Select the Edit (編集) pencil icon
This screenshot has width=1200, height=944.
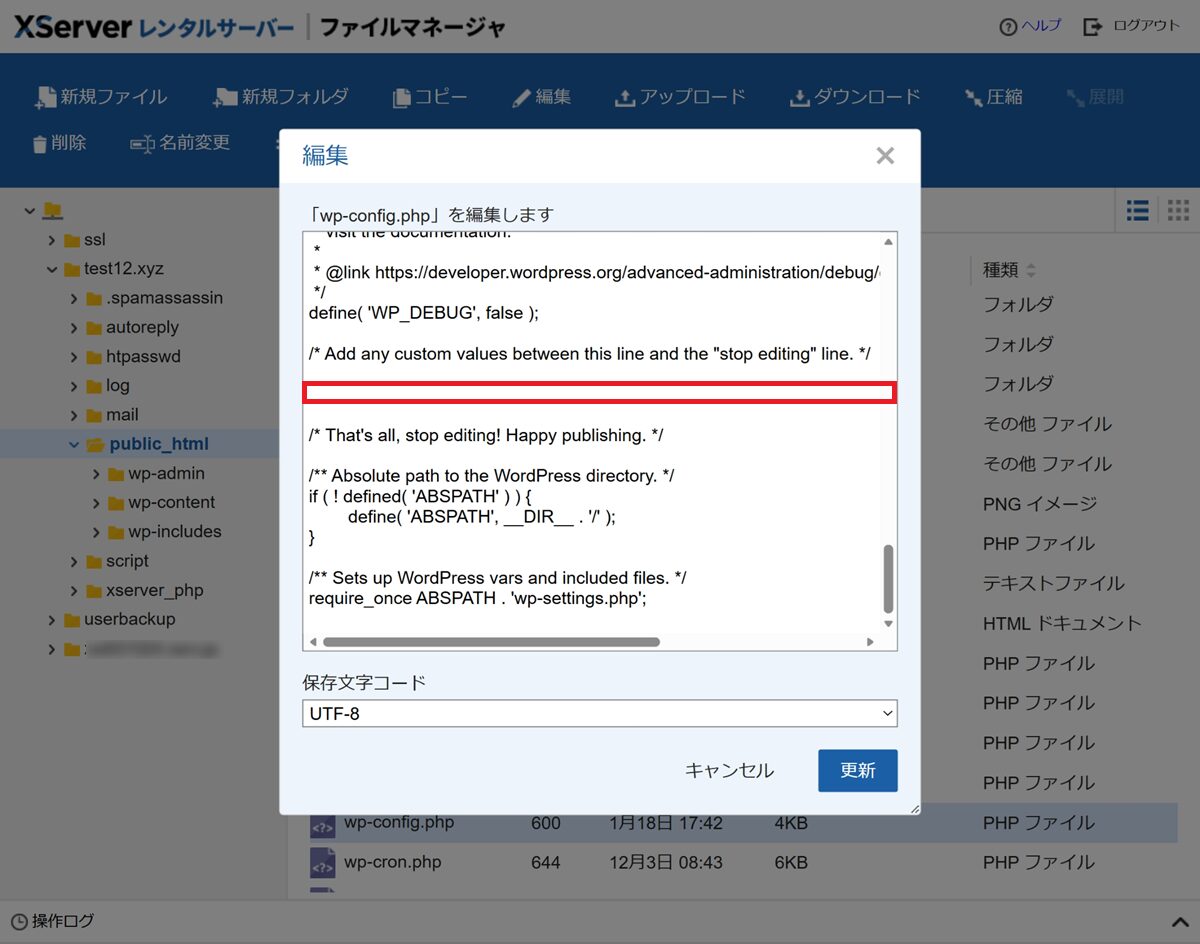coord(521,98)
